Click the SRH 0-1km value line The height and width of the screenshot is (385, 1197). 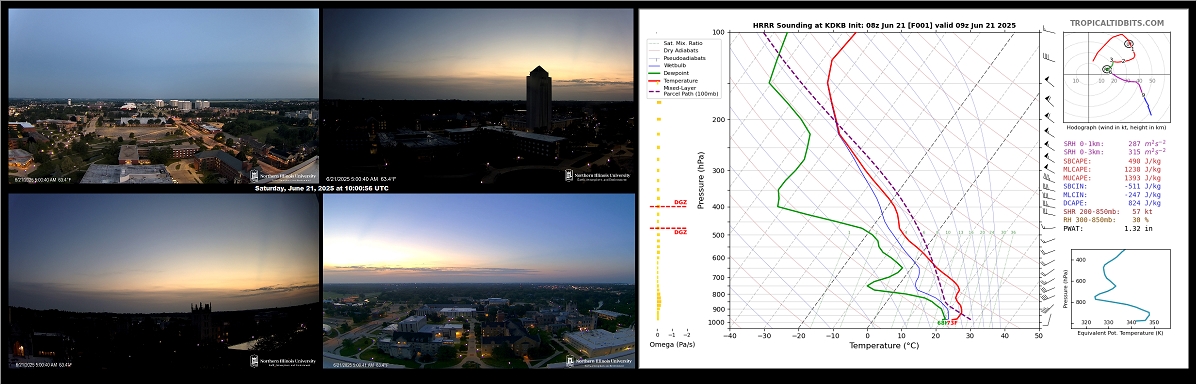(1114, 143)
